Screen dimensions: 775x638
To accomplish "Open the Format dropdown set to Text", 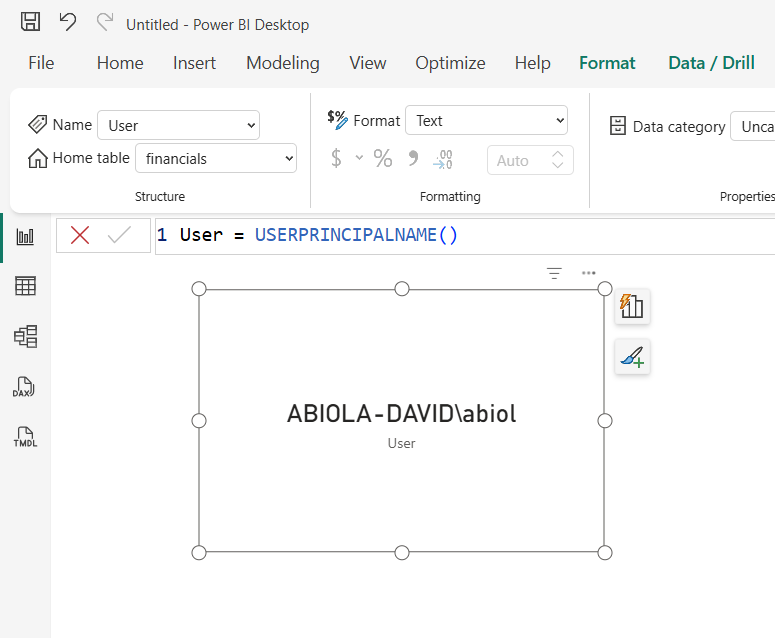I will (486, 120).
